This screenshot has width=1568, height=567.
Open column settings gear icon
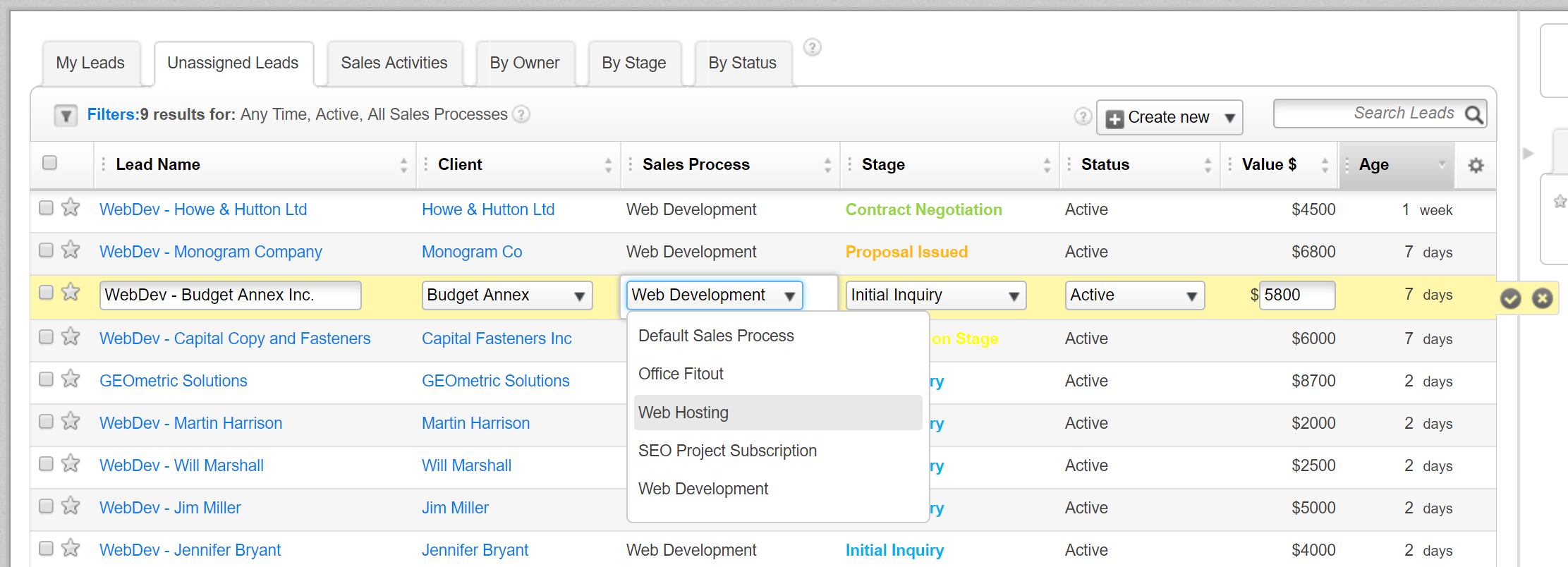tap(1476, 165)
